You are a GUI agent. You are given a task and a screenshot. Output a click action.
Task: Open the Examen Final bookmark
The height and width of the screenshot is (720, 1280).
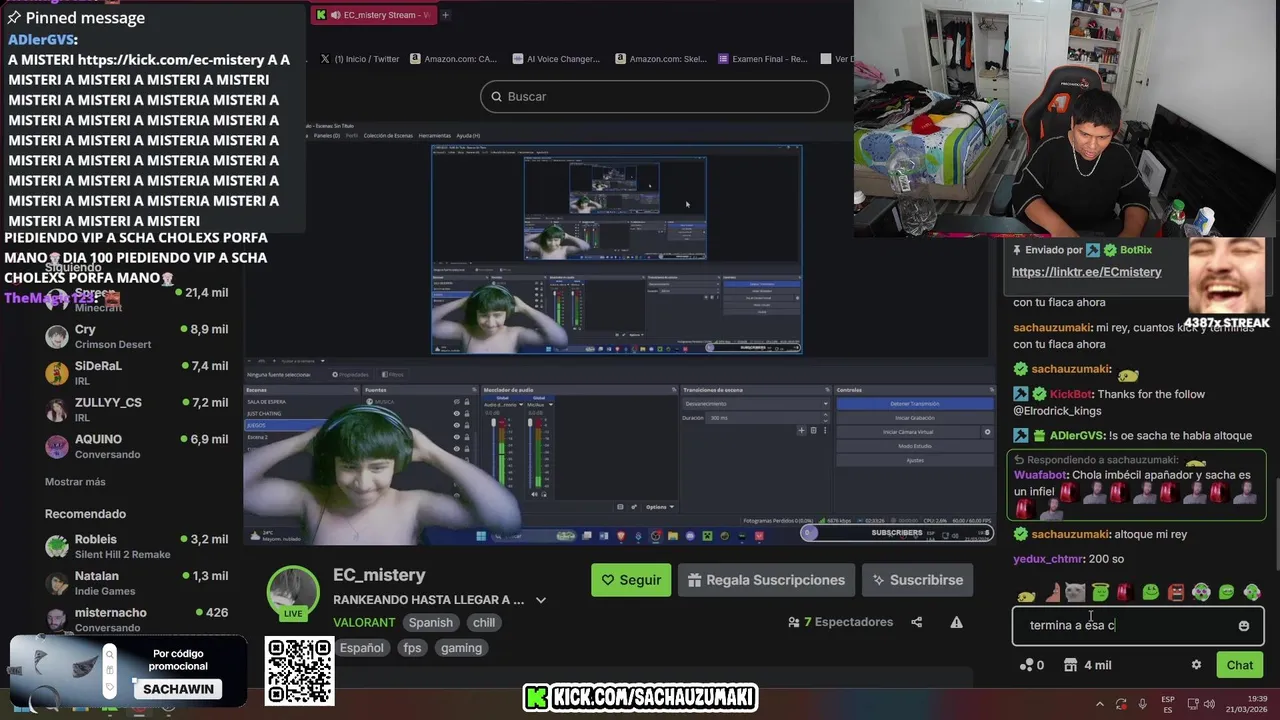tap(762, 59)
